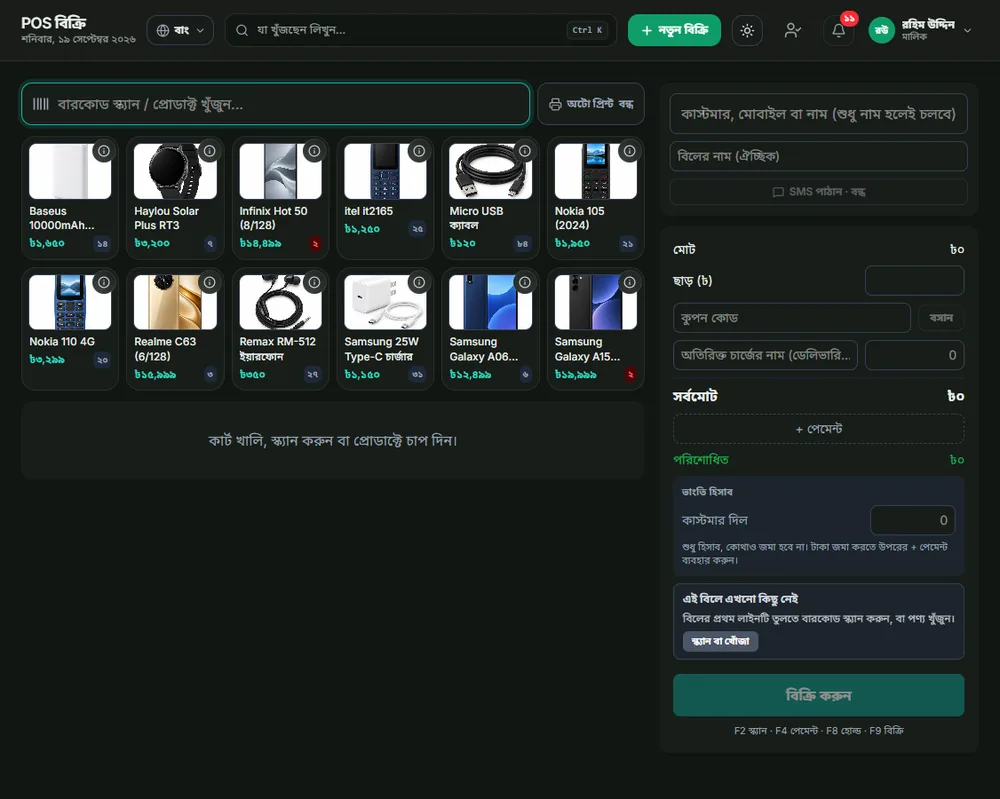Click price ৳১৪,৪৯৯ on Infinix card
Image resolution: width=1000 pixels, height=799 pixels.
pyautogui.click(x=260, y=244)
